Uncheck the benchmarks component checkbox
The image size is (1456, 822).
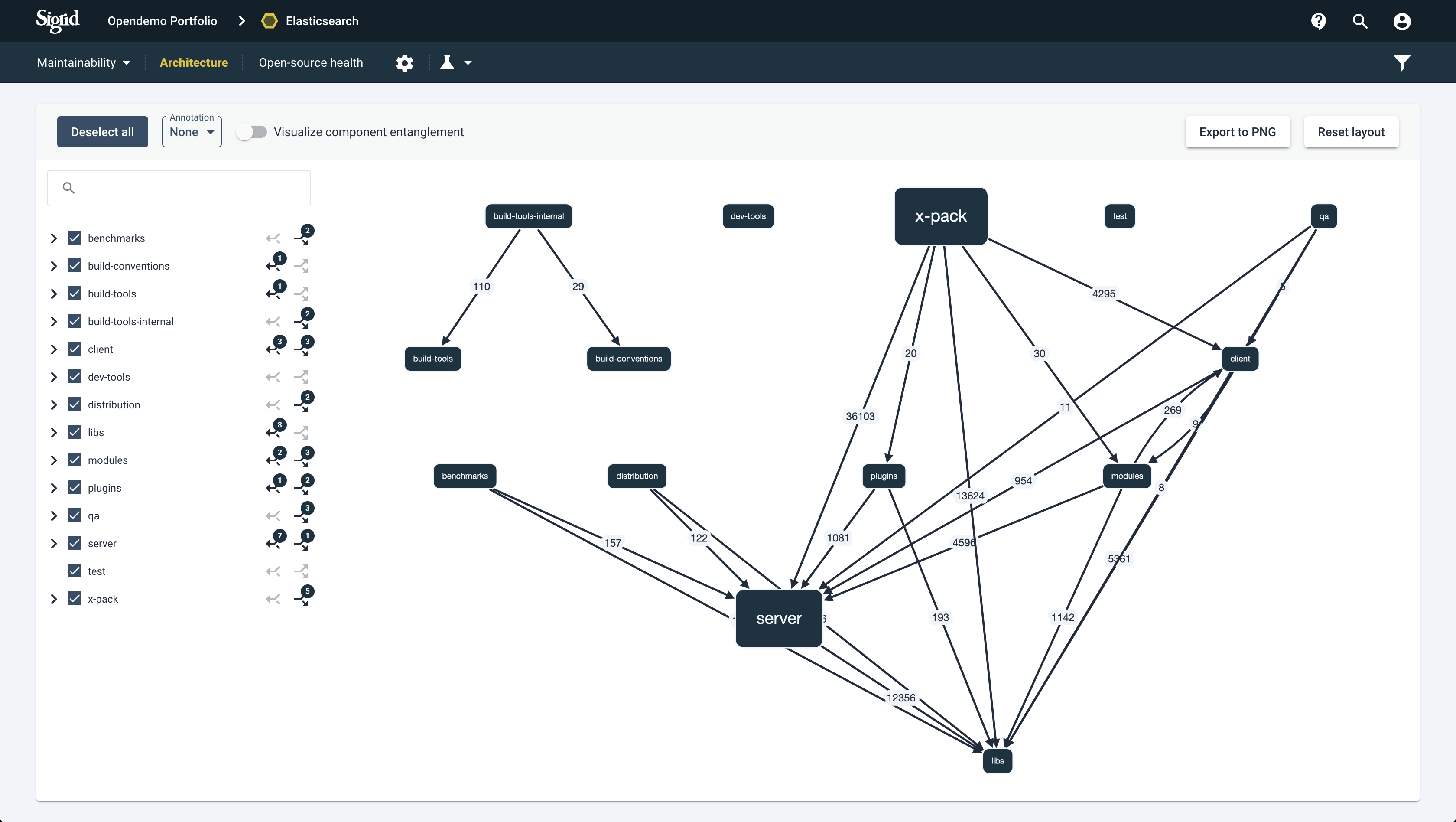coord(75,238)
